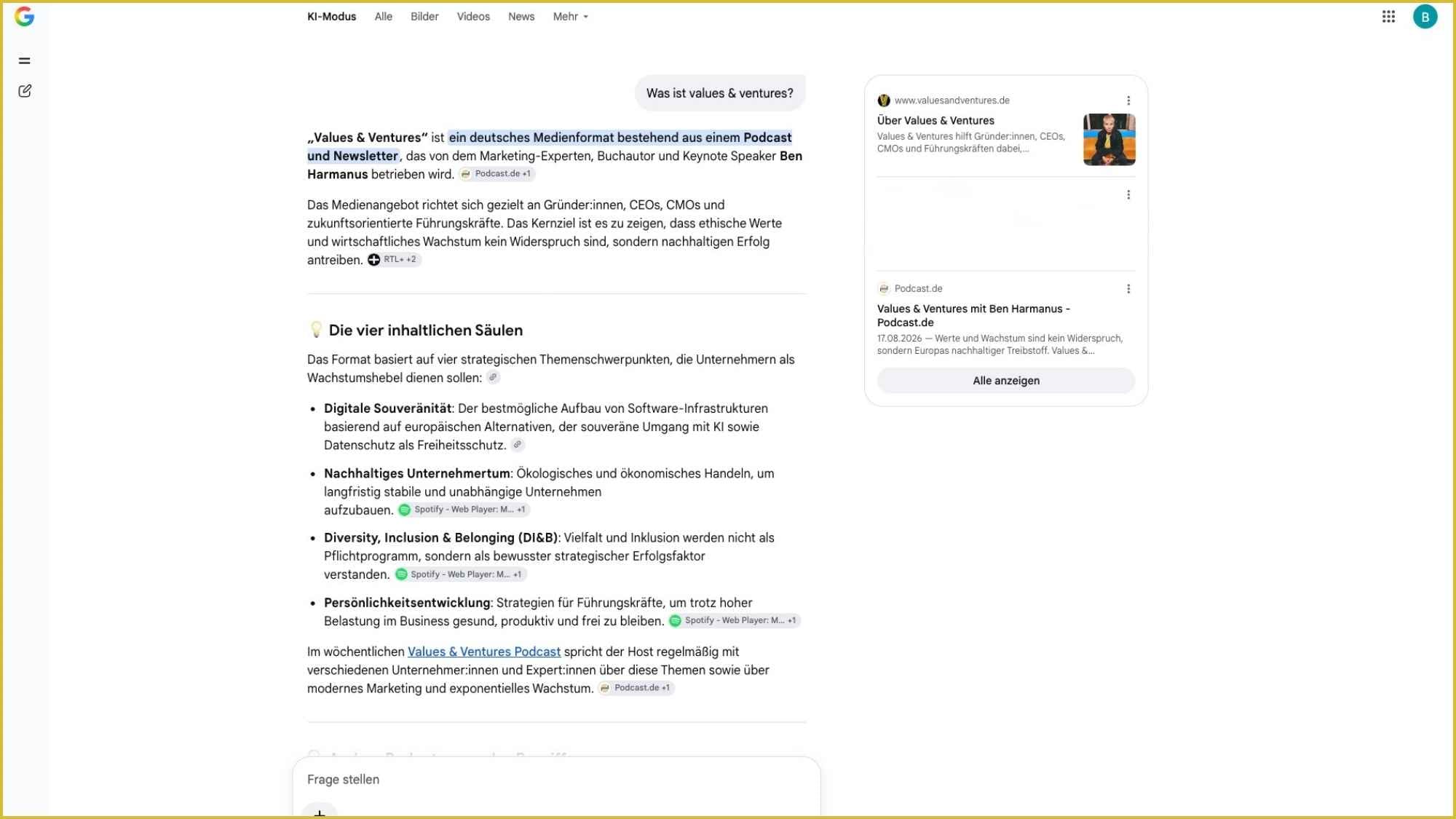Expand the Mehr dropdown

[570, 16]
